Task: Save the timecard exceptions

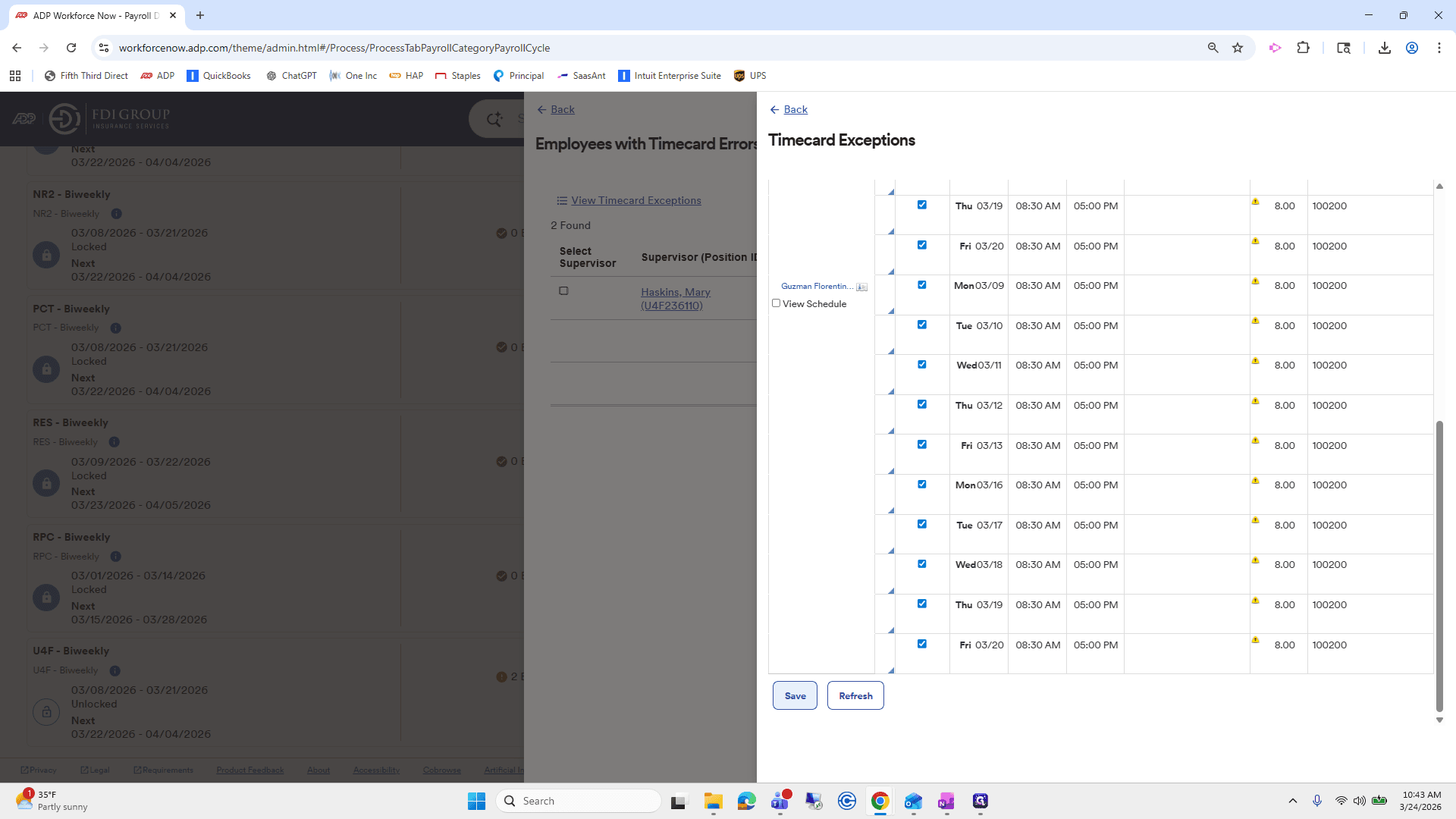Action: tap(795, 695)
